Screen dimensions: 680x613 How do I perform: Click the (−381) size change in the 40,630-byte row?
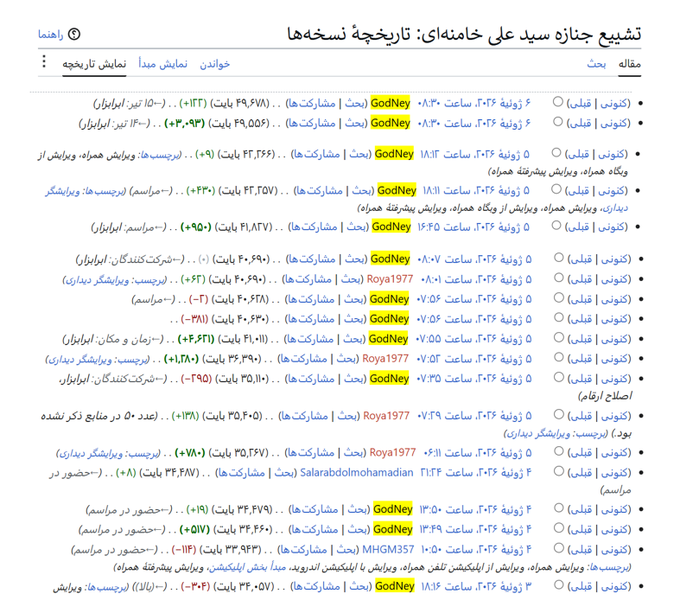pos(195,320)
